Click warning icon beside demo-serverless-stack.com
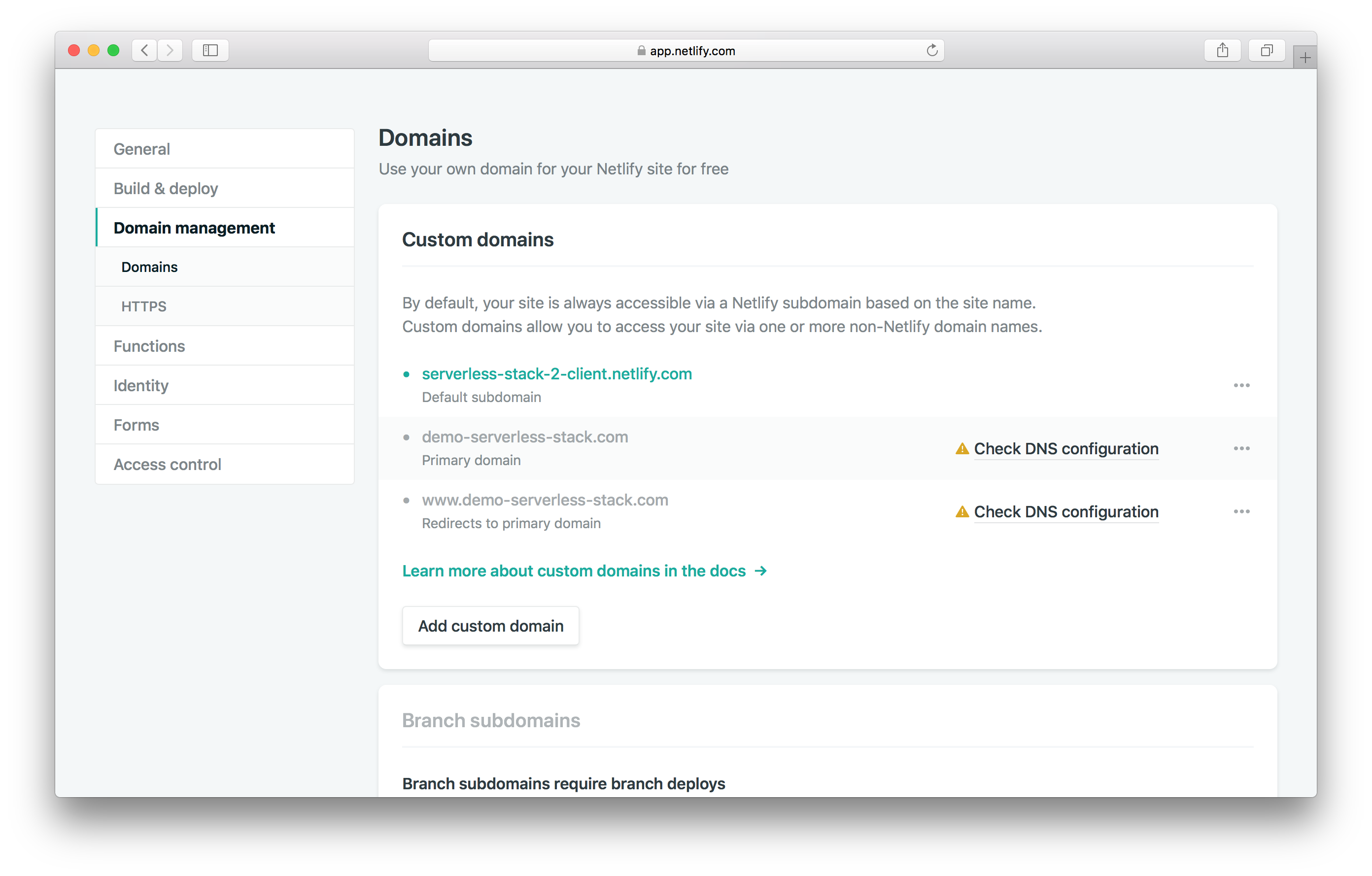Image resolution: width=1372 pixels, height=876 pixels. point(962,449)
